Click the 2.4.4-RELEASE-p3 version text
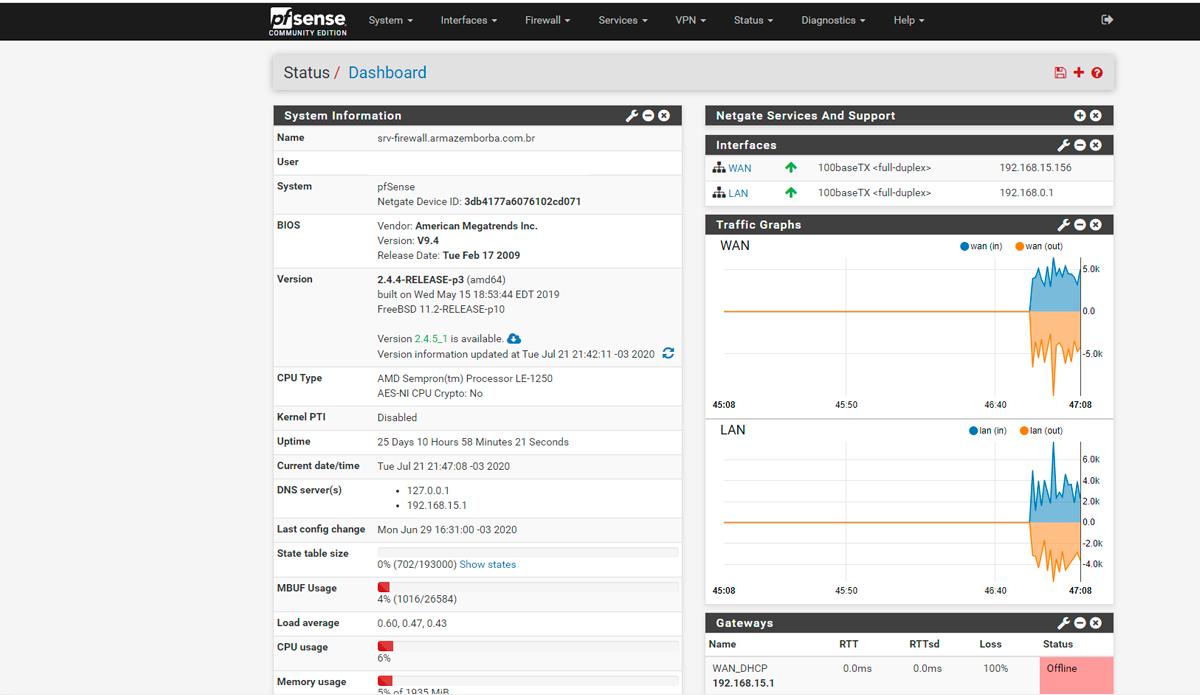1200x695 pixels. click(421, 280)
